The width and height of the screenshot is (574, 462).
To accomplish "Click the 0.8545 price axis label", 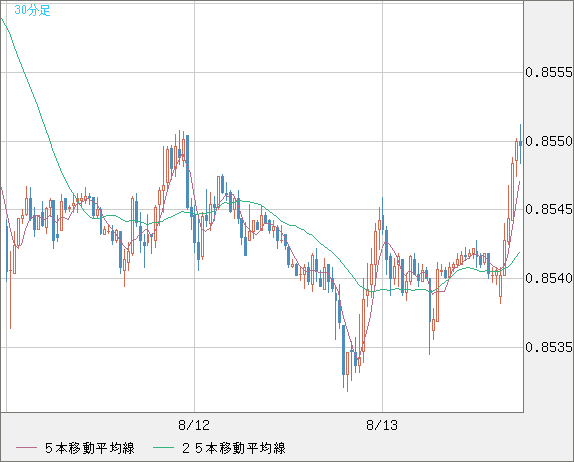I will [x=549, y=210].
